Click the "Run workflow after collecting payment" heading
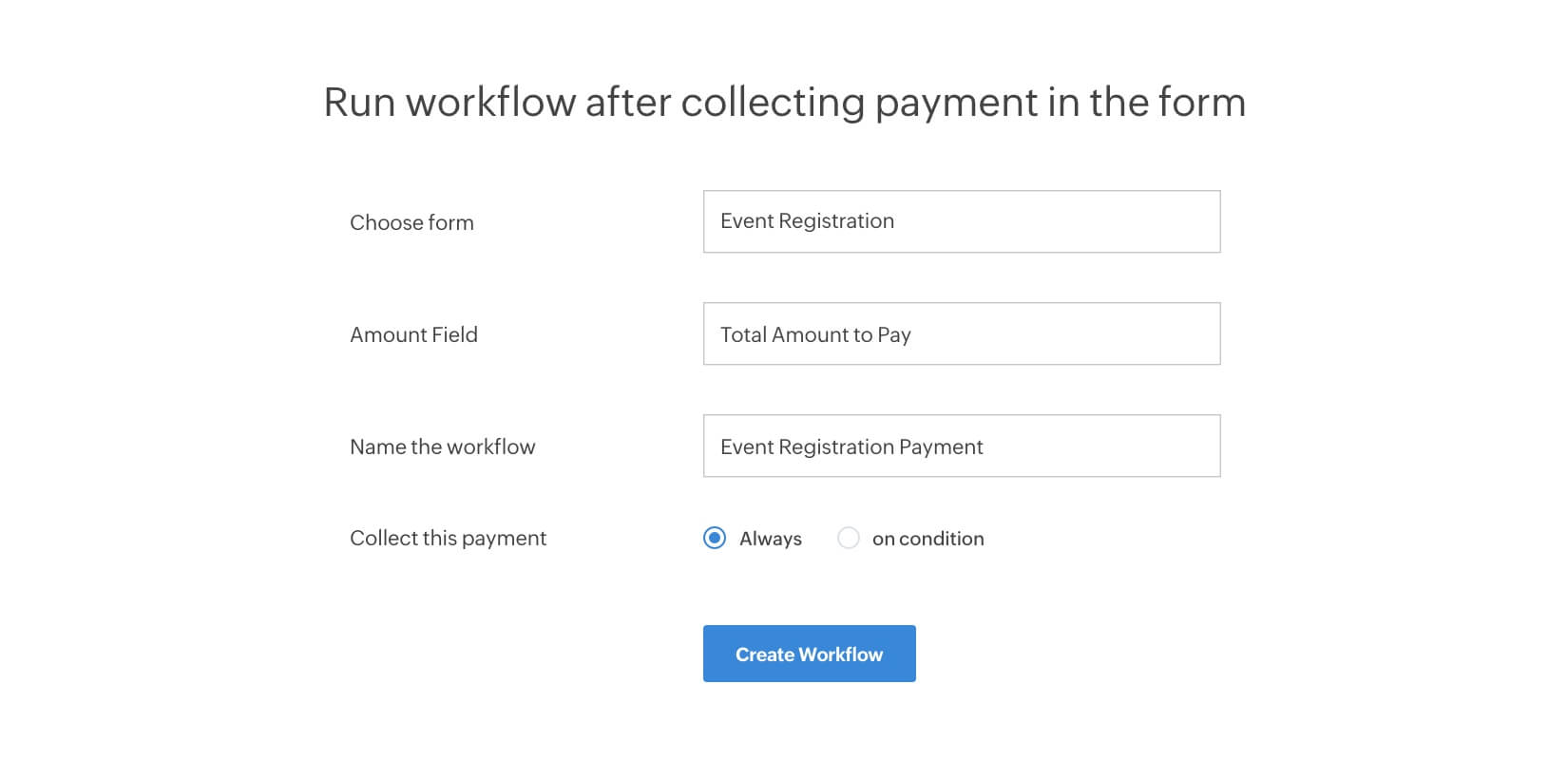The image size is (1568, 760). [x=784, y=103]
